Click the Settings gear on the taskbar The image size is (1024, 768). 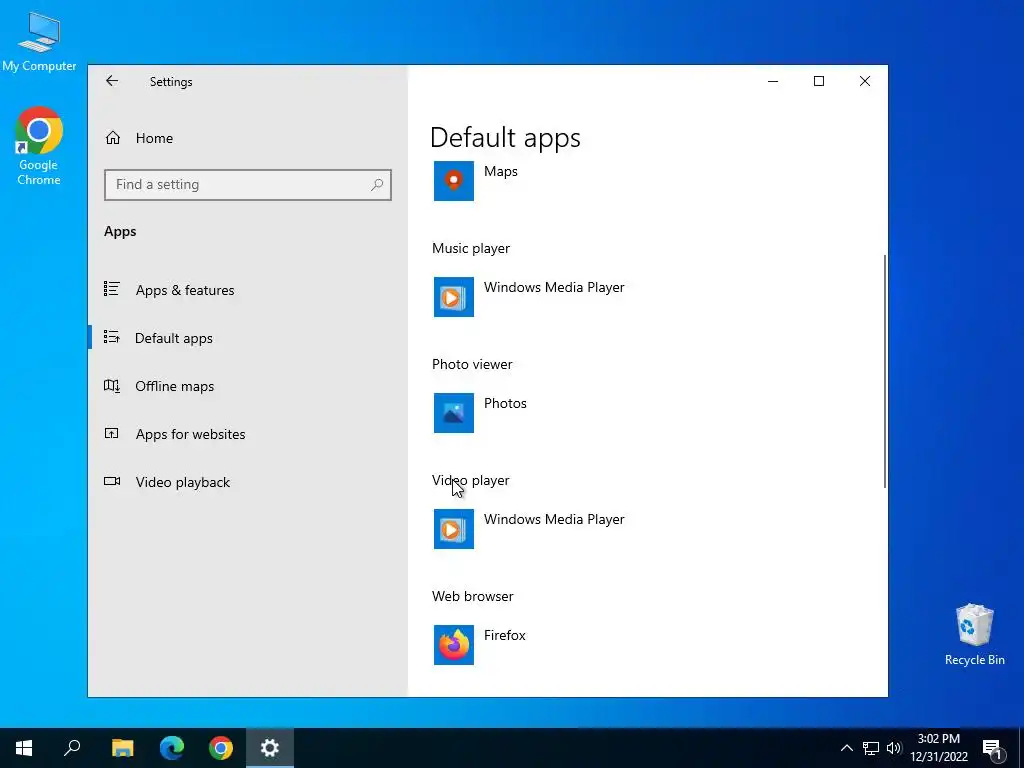pyautogui.click(x=270, y=748)
